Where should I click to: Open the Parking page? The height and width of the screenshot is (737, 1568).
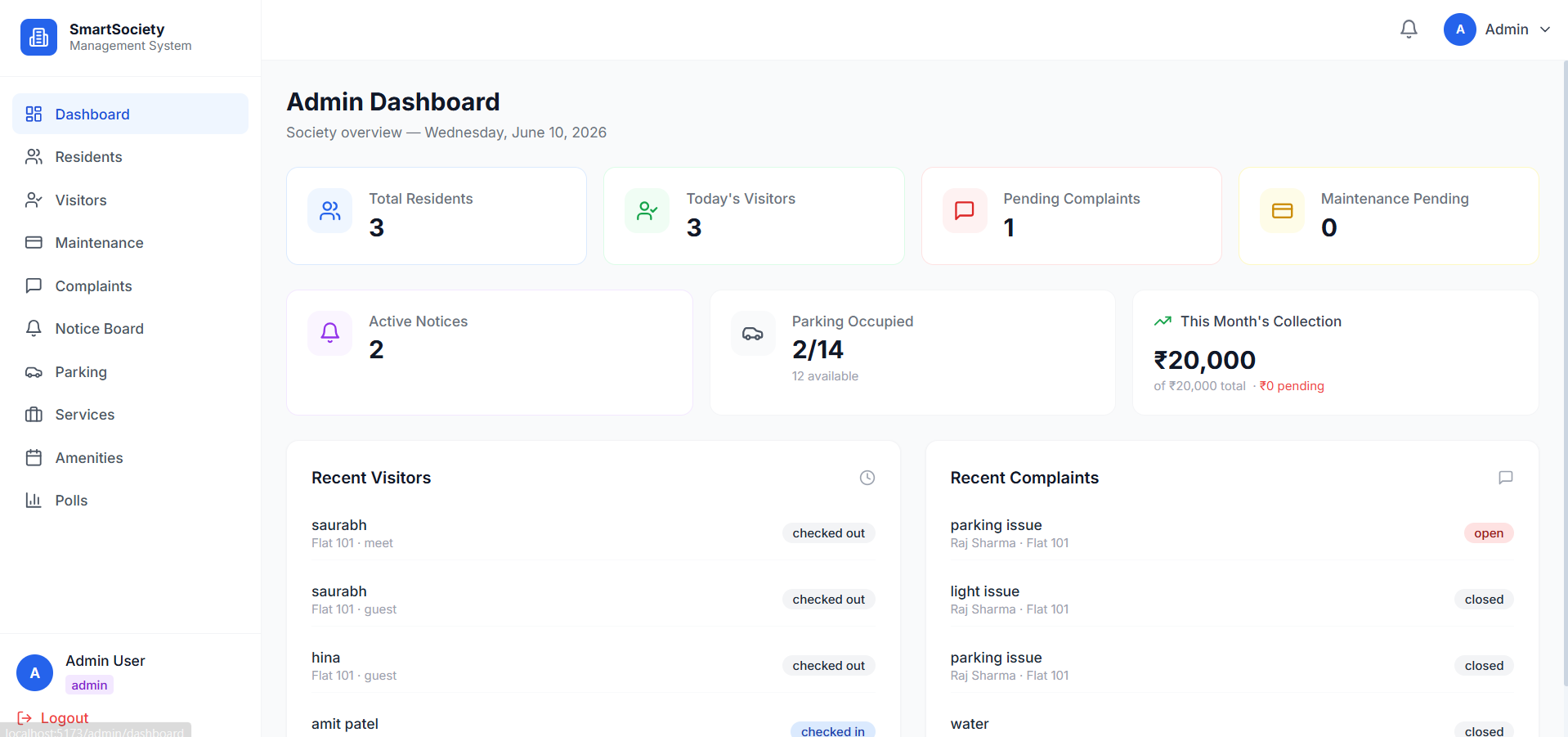click(130, 372)
